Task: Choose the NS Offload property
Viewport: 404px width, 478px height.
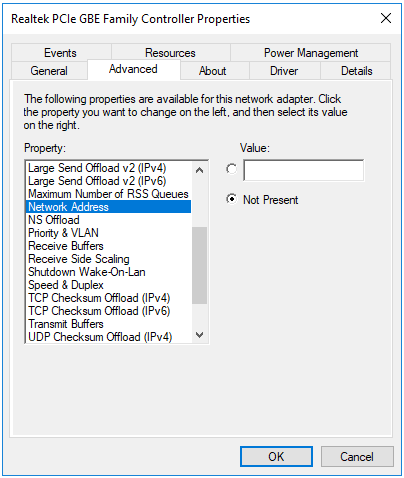Action: pyautogui.click(x=108, y=220)
